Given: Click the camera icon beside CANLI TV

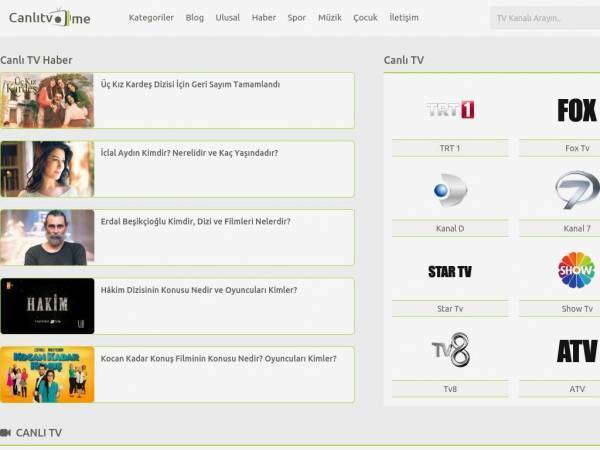Looking at the screenshot, I should click(x=5, y=433).
